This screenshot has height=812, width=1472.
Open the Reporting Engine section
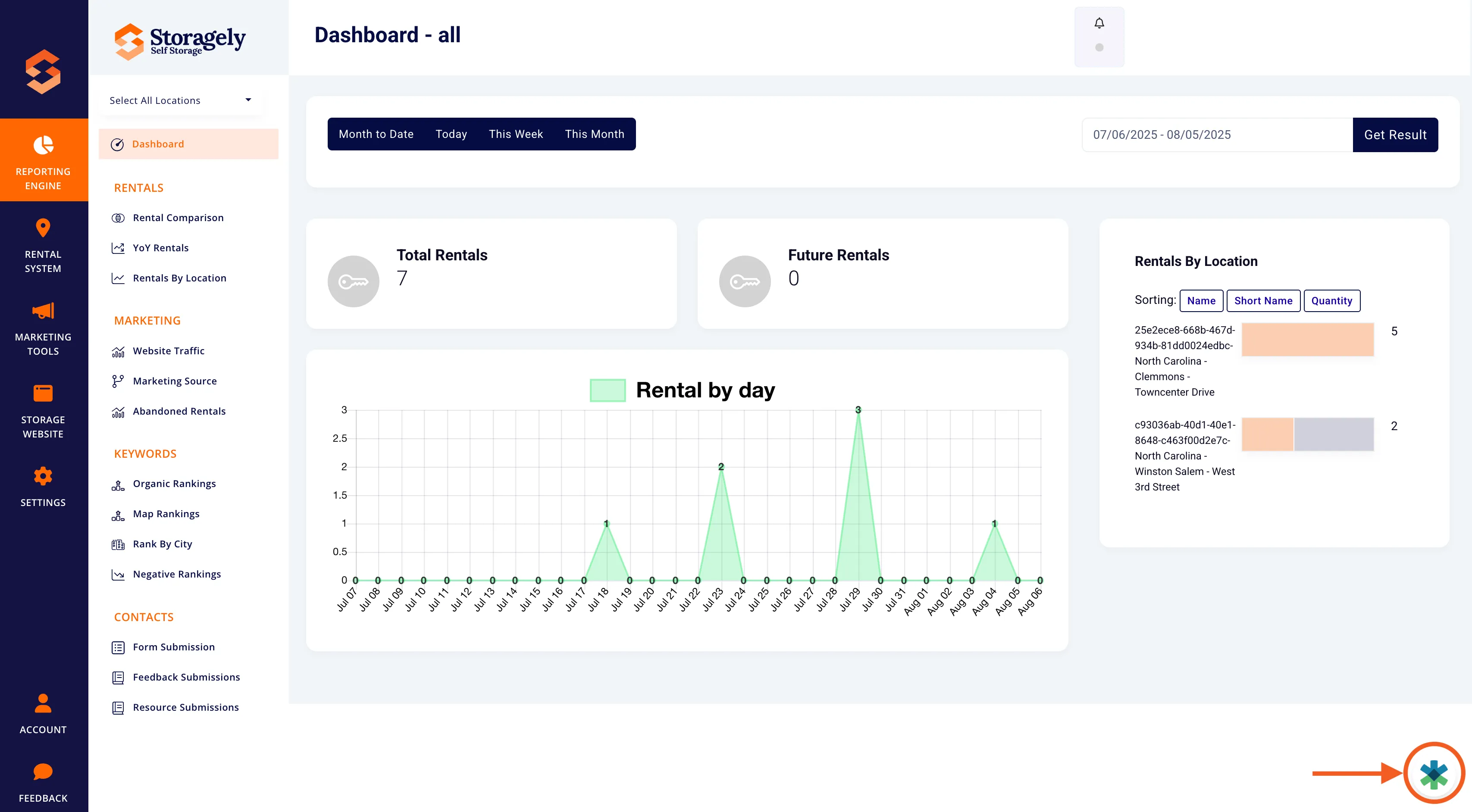click(44, 160)
